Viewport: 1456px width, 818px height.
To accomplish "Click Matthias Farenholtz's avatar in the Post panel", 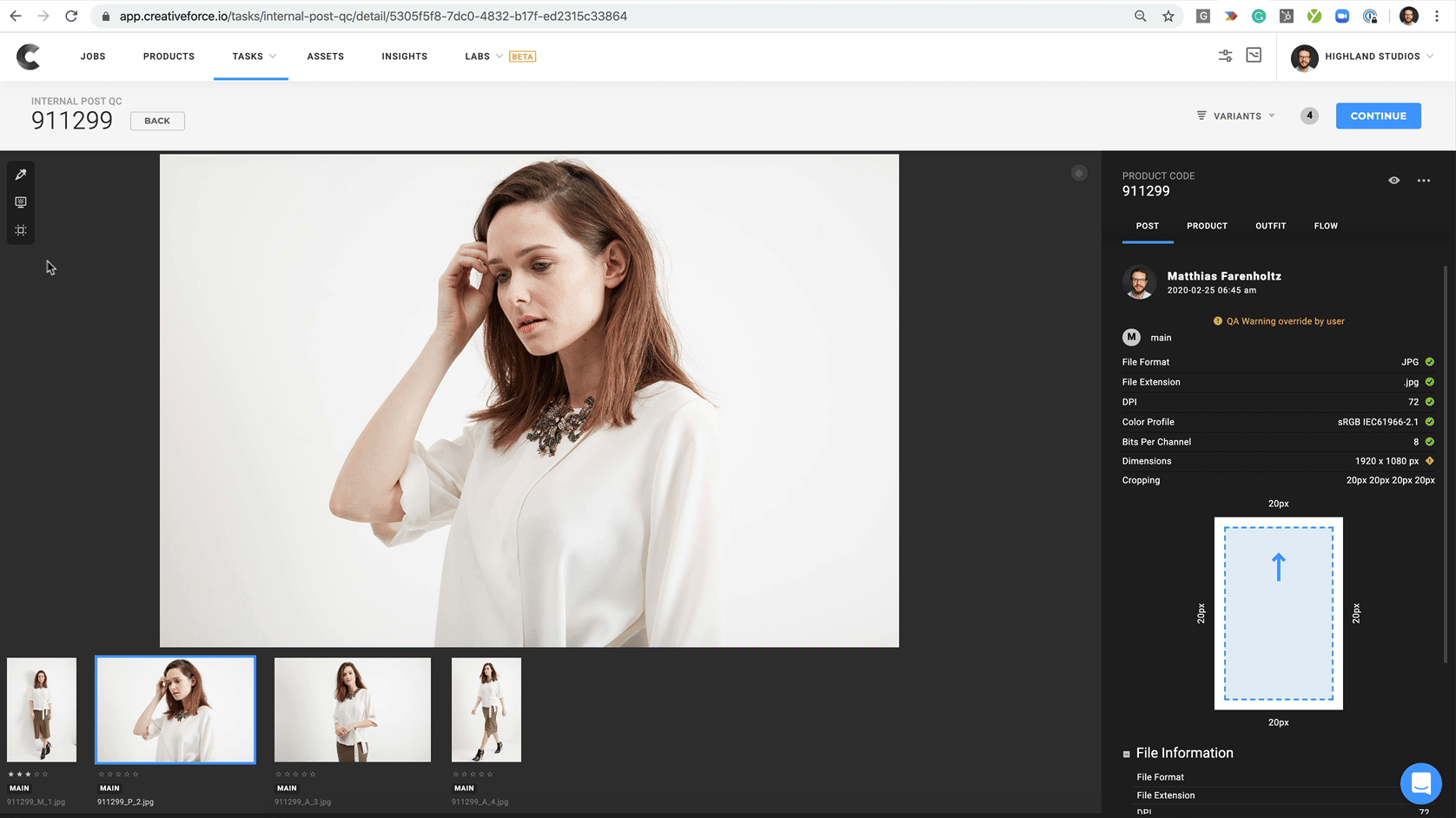I will [1139, 282].
